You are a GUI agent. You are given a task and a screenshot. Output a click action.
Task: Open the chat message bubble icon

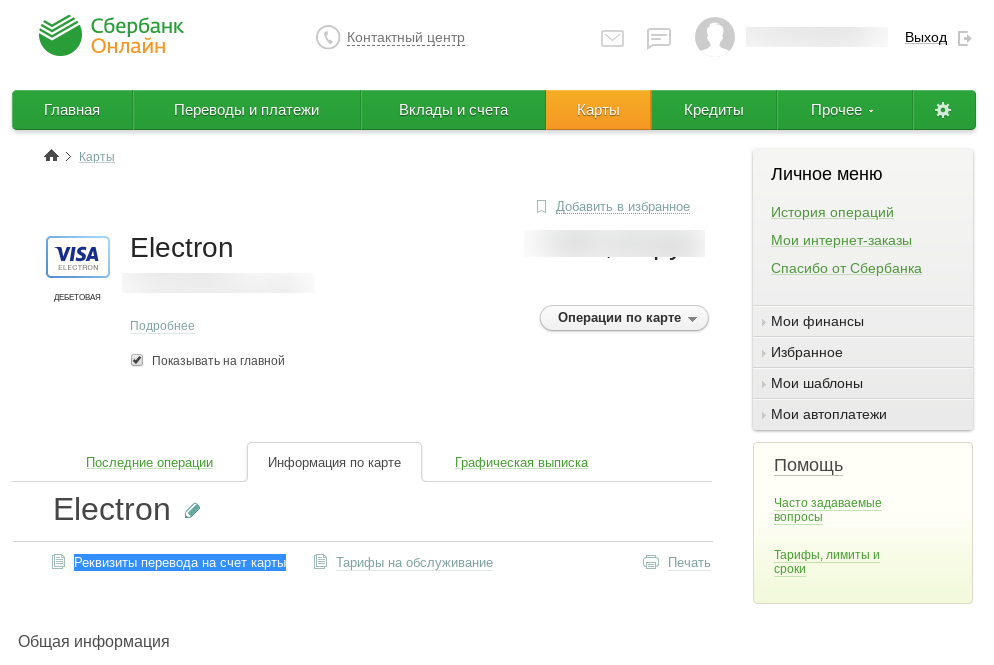pyautogui.click(x=659, y=39)
